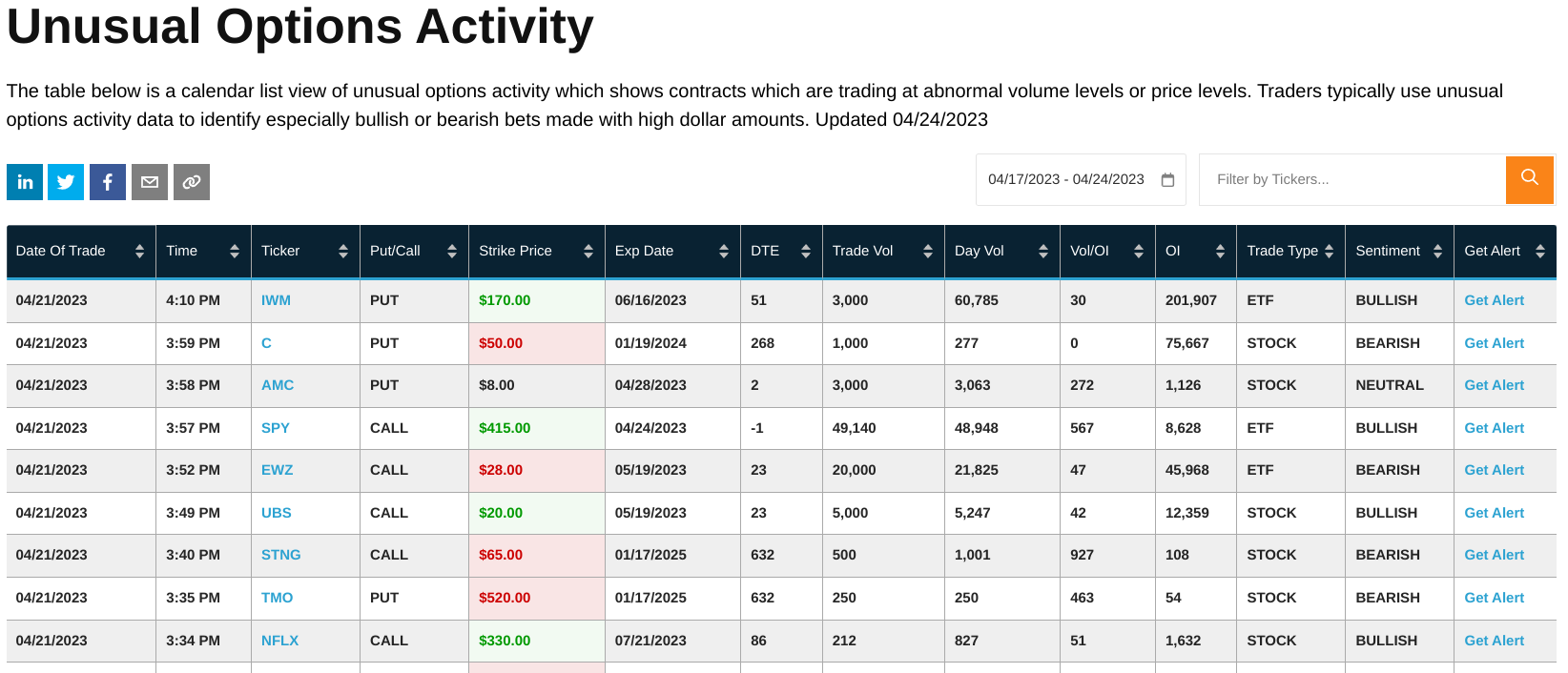Get Alert for IWM row
Screen dimensions: 1568x673
coord(1495,300)
